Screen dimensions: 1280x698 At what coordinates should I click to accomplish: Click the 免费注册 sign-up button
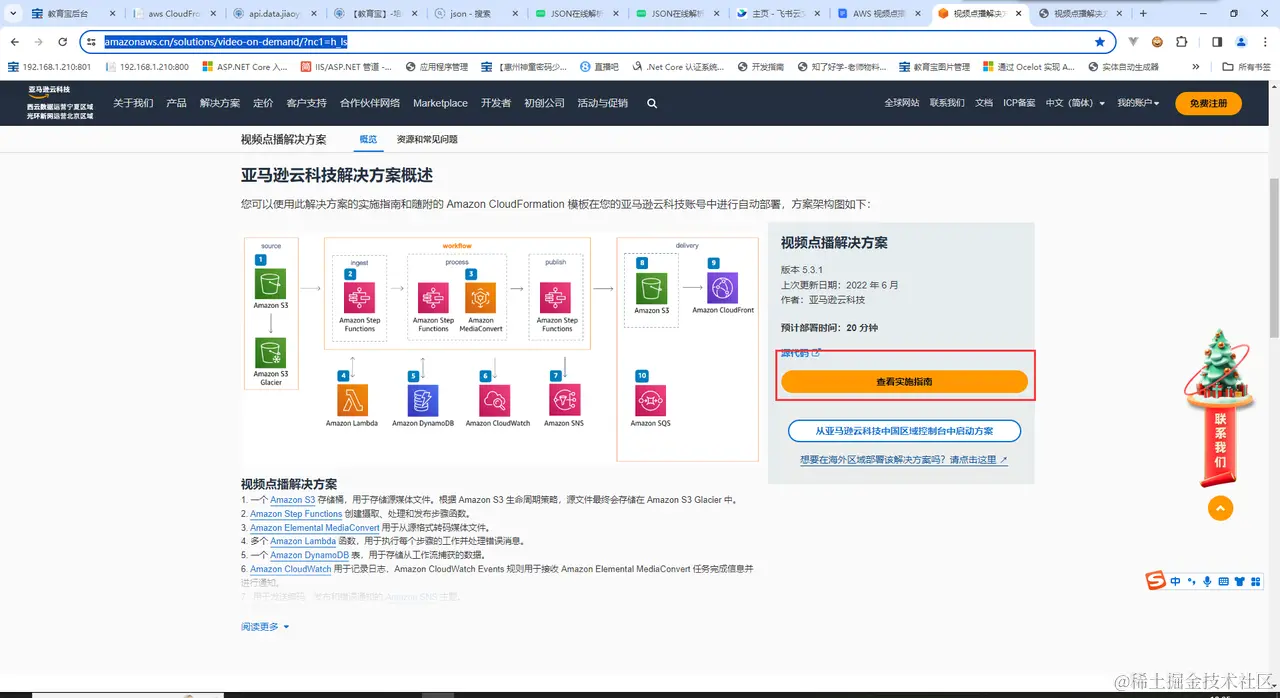(1208, 103)
